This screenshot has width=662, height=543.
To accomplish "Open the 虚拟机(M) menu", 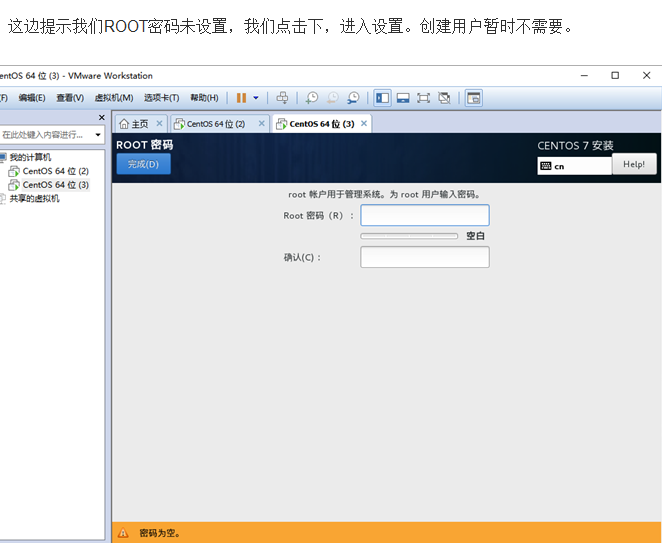I will coord(114,98).
